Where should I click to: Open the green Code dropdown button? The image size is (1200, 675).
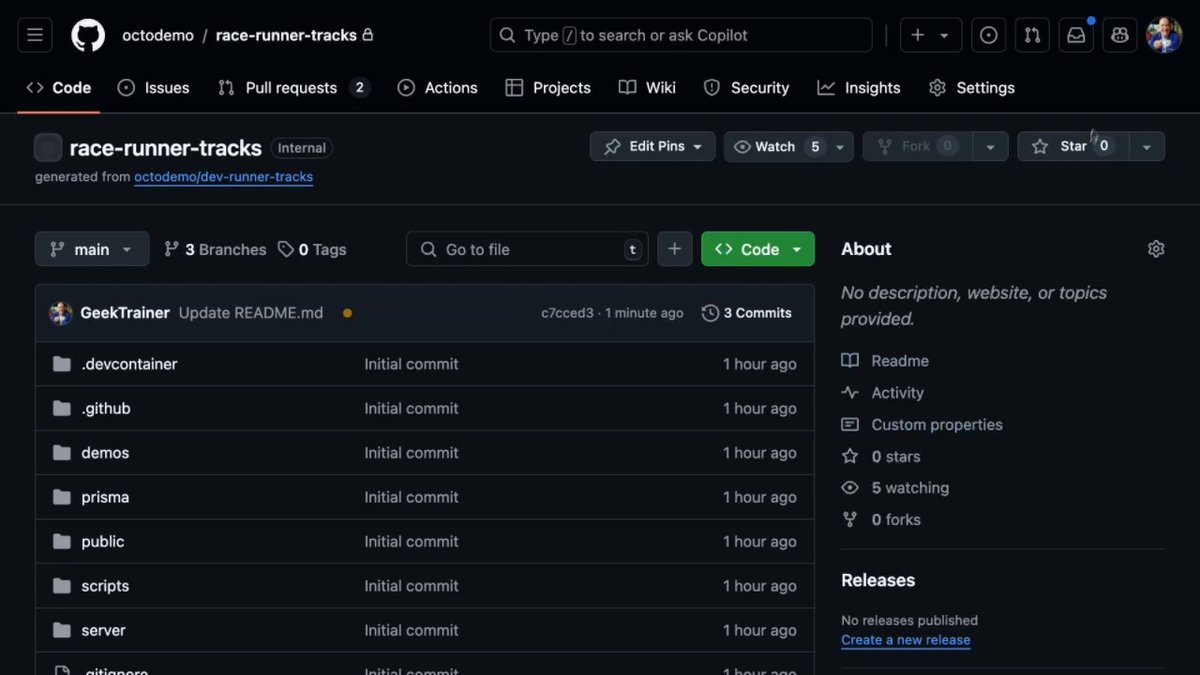pyautogui.click(x=758, y=249)
